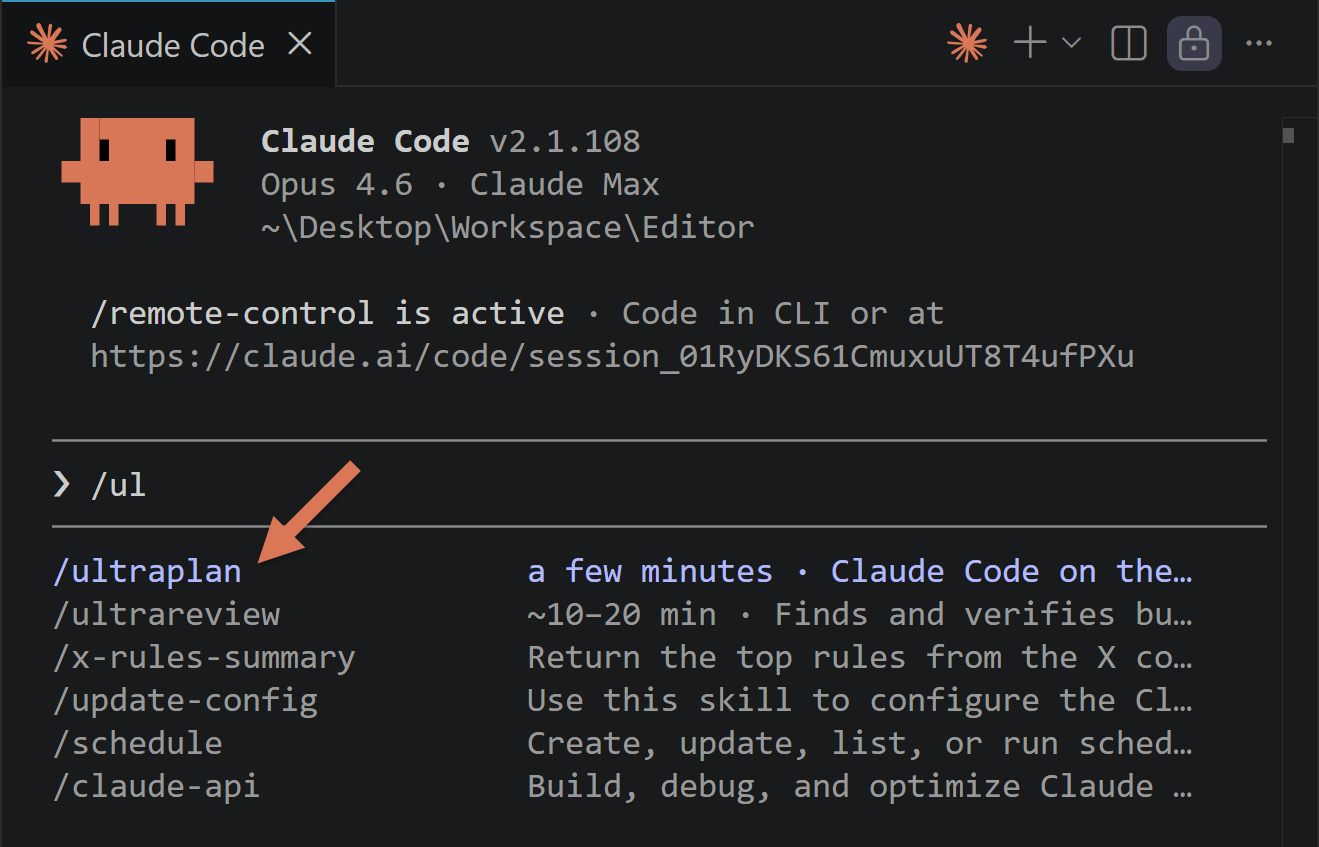The width and height of the screenshot is (1319, 847).
Task: Click the orange Claude Code mascot logo
Action: click(x=137, y=172)
